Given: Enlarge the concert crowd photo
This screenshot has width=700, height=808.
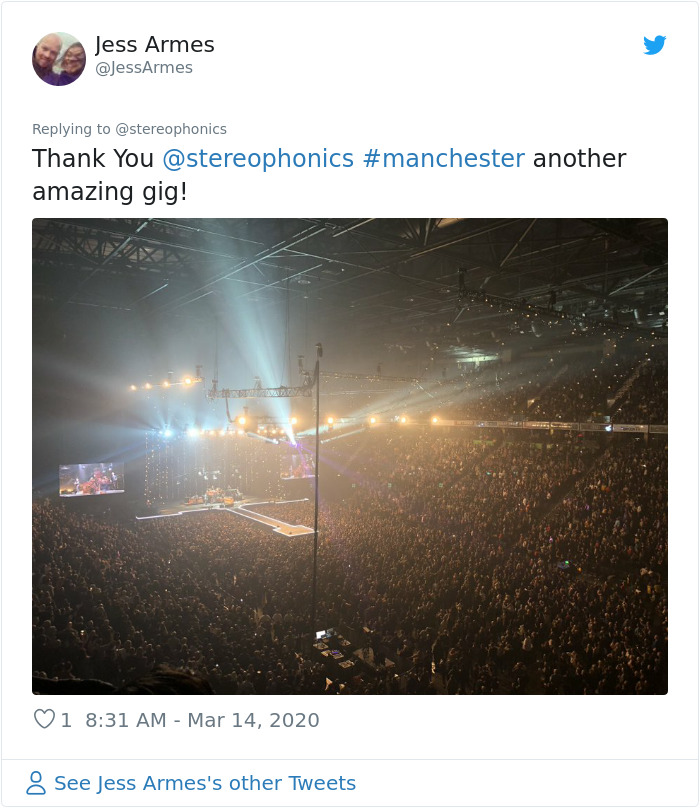Looking at the screenshot, I should [x=350, y=456].
